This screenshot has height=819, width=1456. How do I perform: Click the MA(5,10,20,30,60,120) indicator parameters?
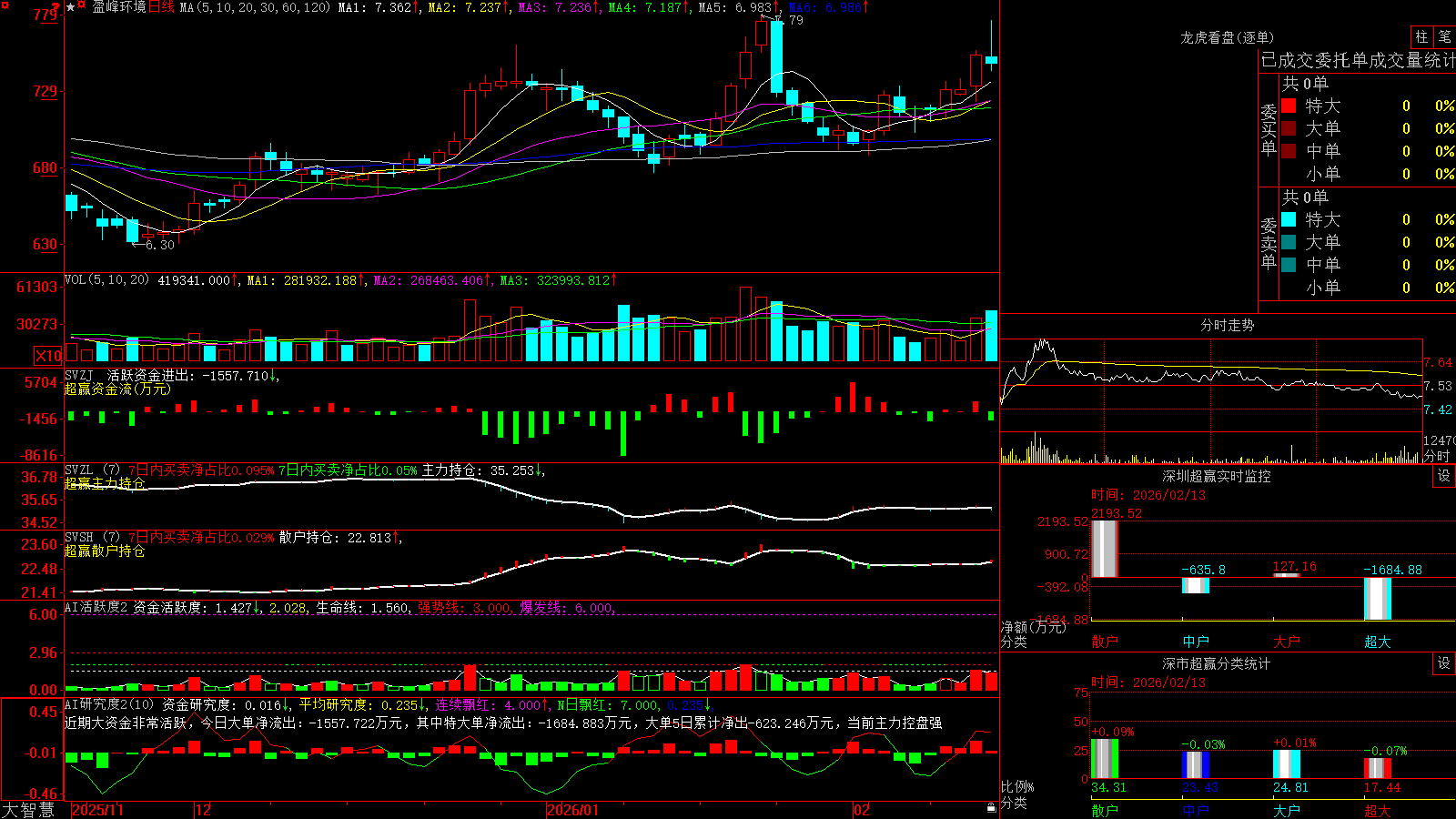click(x=255, y=7)
